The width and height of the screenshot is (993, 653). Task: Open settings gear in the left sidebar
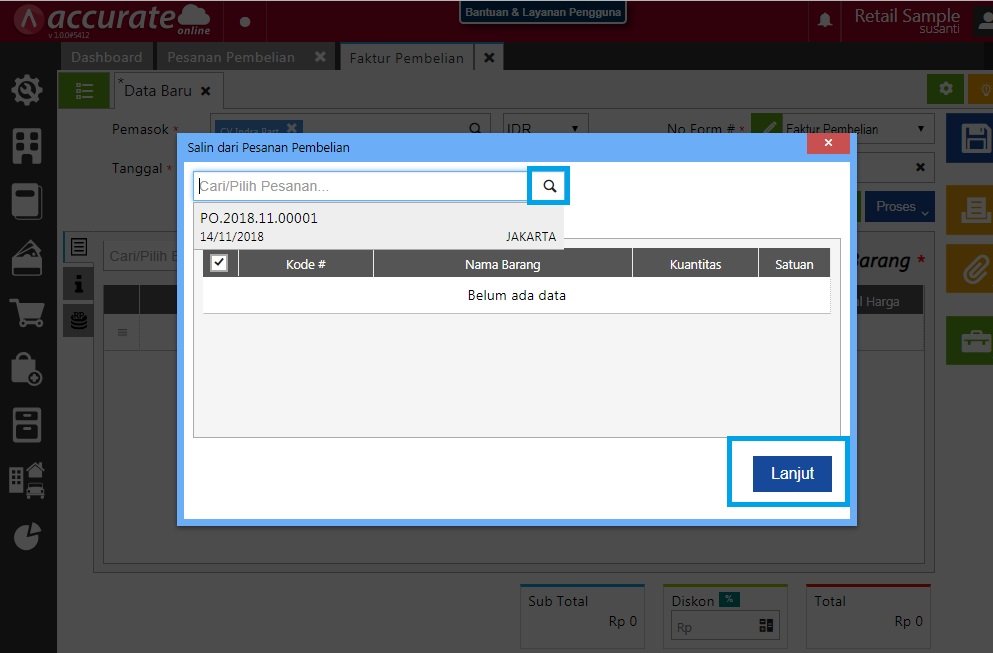27,91
